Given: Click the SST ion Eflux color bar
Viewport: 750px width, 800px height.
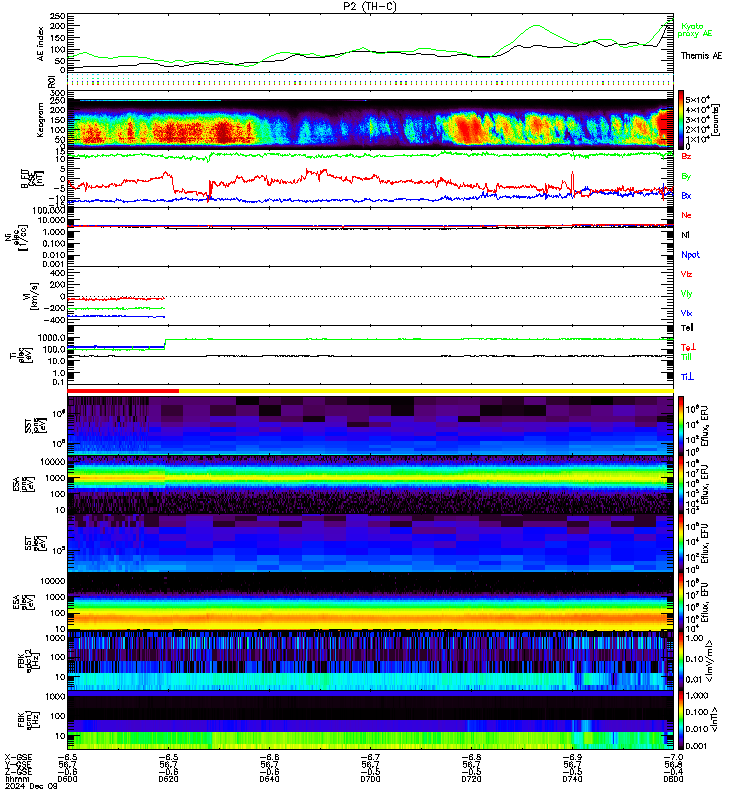Looking at the screenshot, I should point(681,425).
